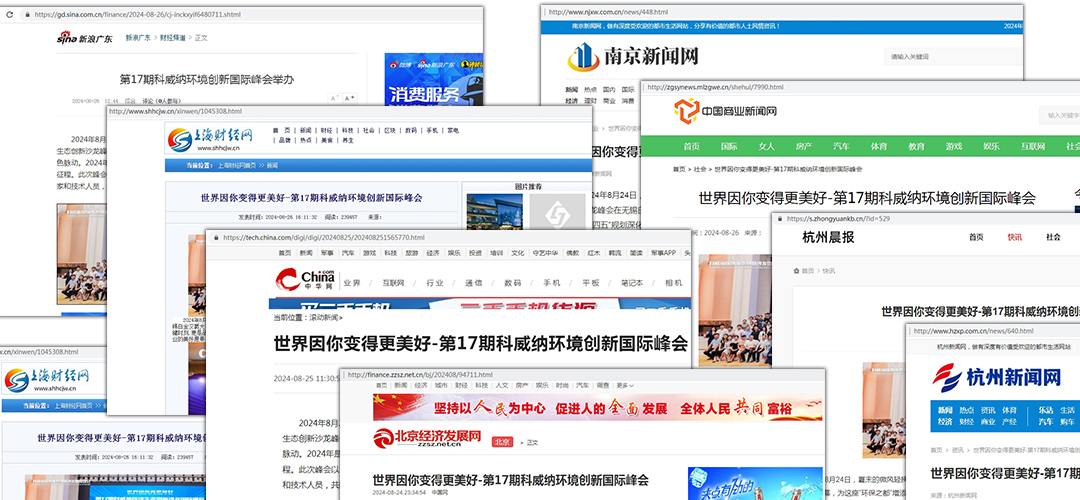The width and height of the screenshot is (1080, 500).
Task: Click the China.com logo
Action: pyautogui.click(x=306, y=274)
